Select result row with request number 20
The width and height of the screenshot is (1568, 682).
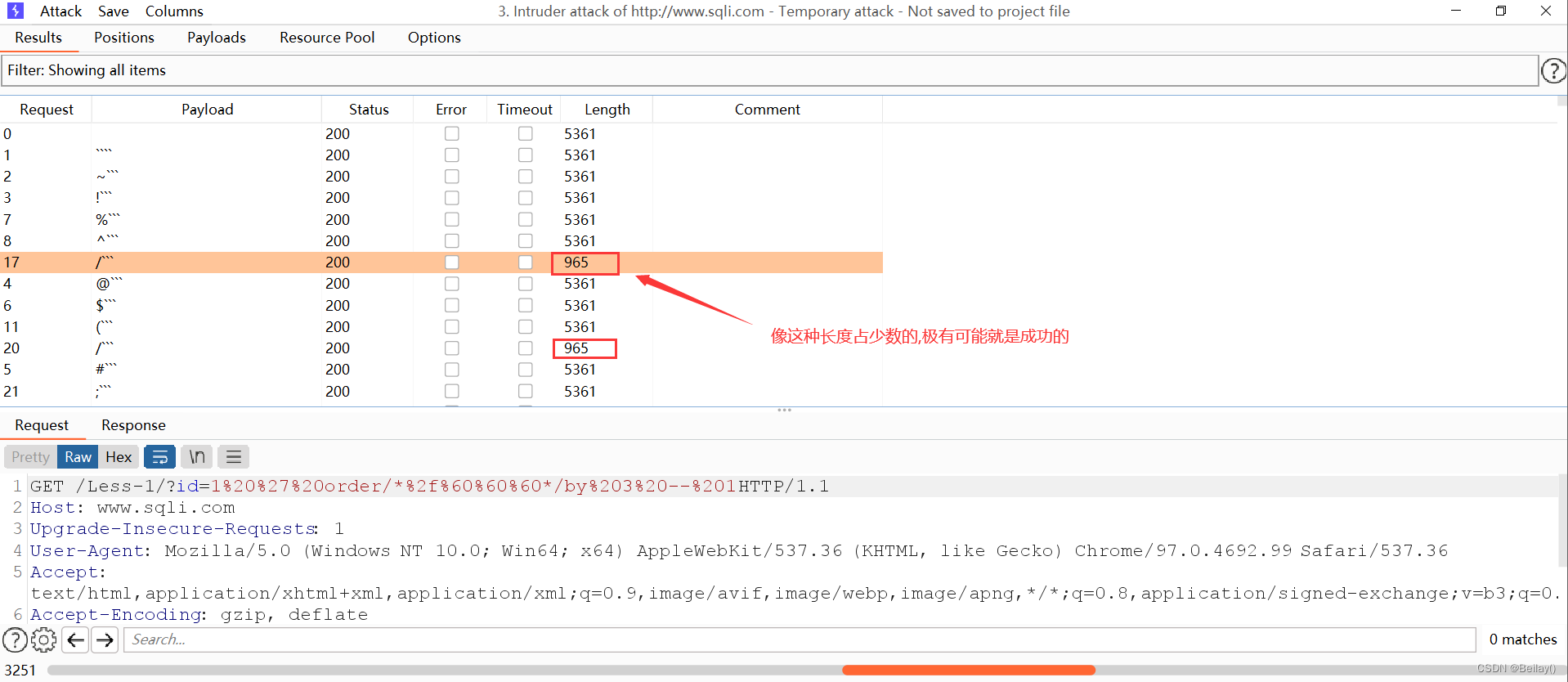click(x=441, y=348)
